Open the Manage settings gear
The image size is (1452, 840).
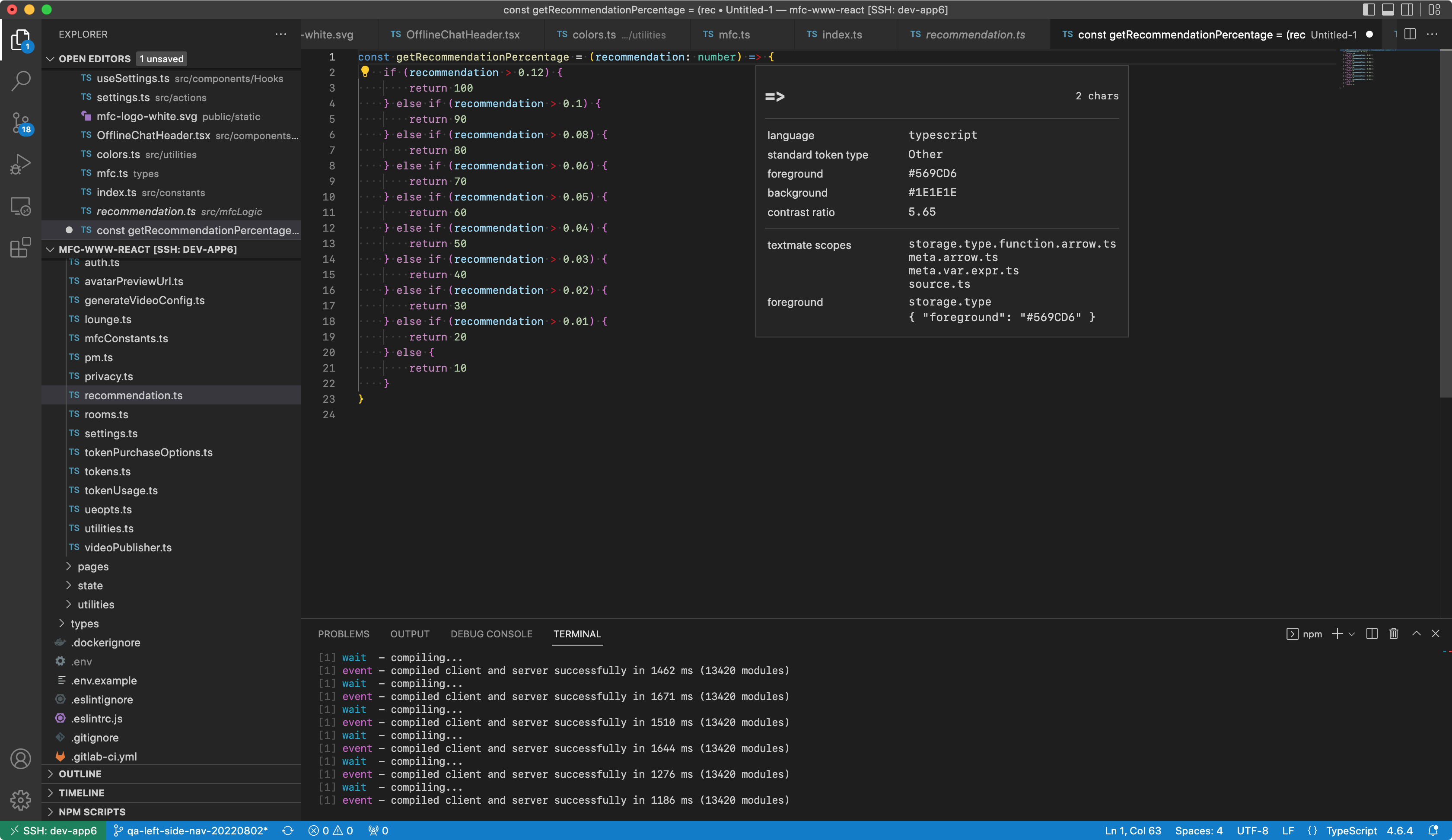pyautogui.click(x=21, y=800)
